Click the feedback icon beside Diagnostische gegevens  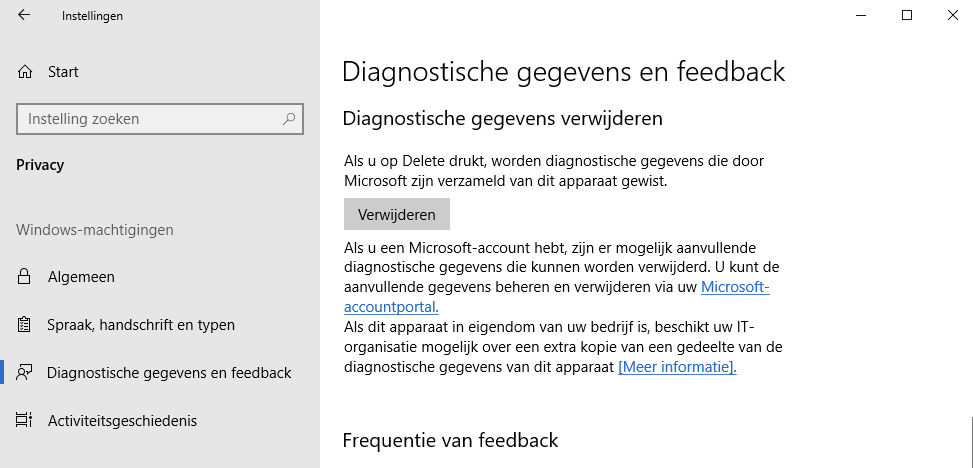click(25, 373)
